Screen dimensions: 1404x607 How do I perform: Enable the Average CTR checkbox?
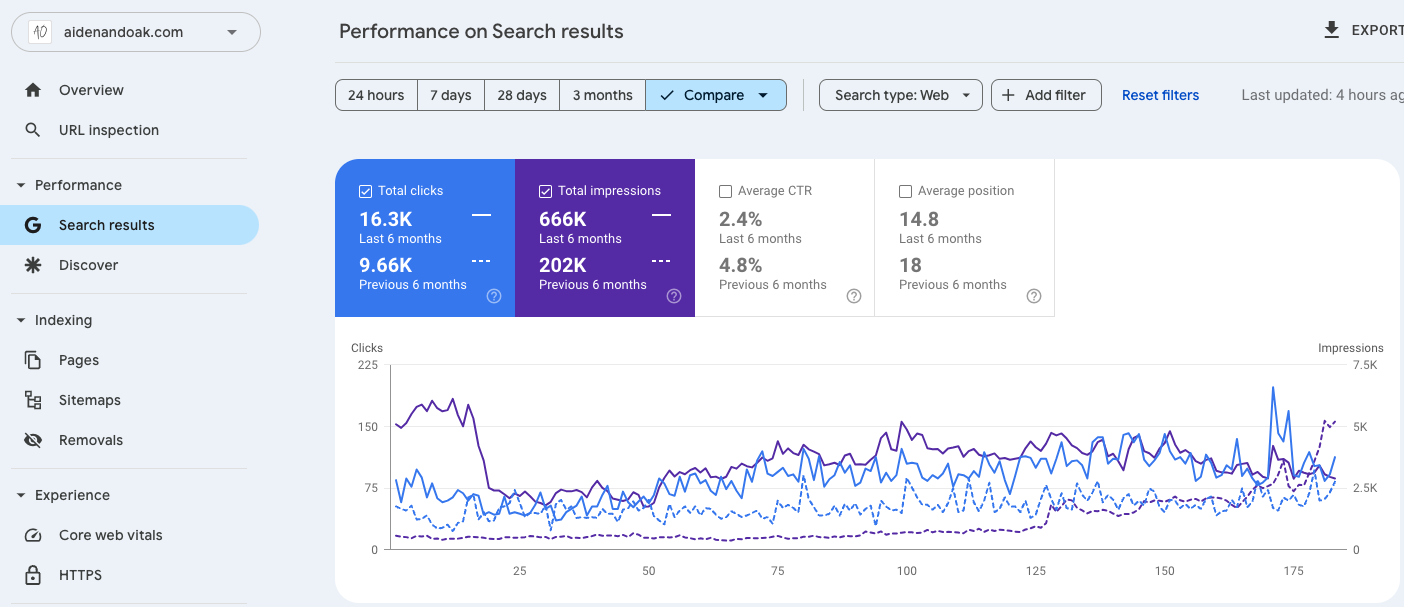click(x=725, y=191)
